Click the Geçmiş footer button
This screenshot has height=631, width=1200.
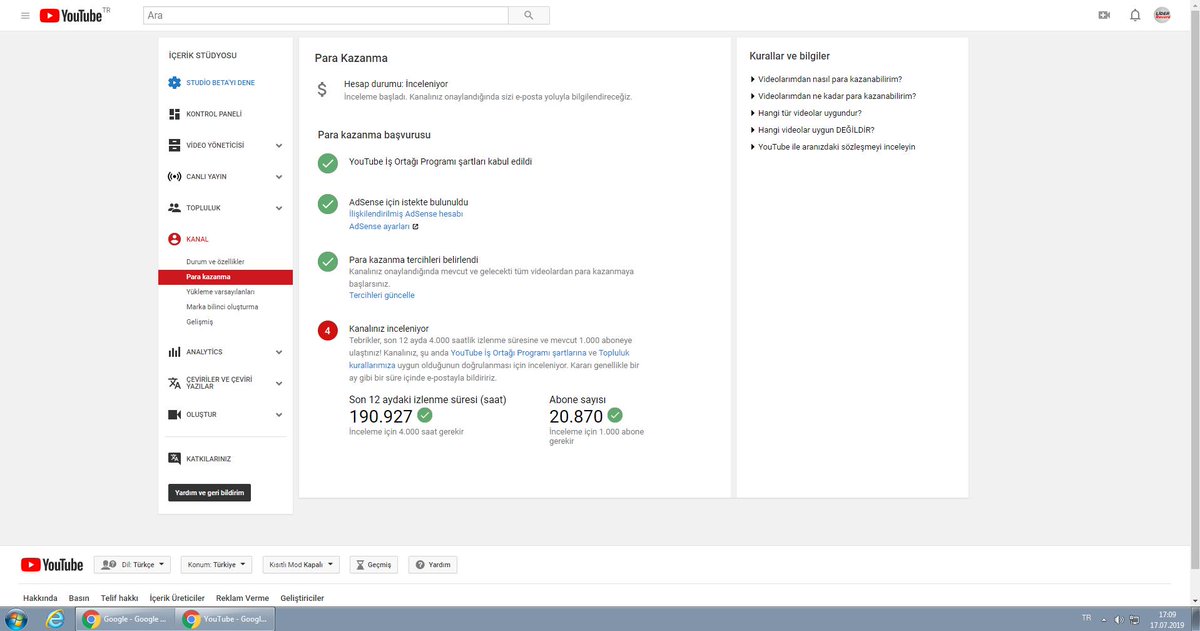[375, 565]
